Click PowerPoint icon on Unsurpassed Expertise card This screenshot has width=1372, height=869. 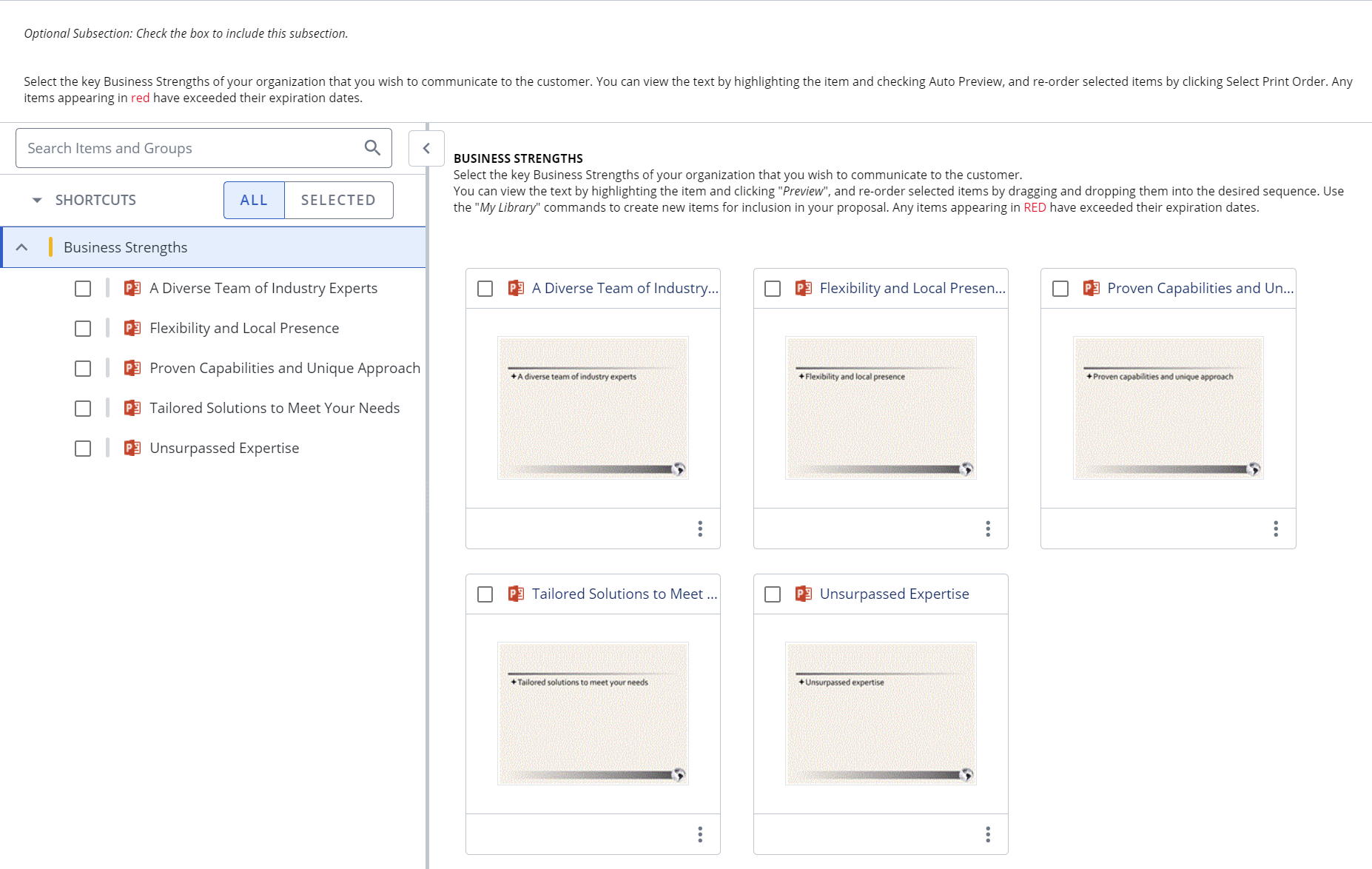803,594
